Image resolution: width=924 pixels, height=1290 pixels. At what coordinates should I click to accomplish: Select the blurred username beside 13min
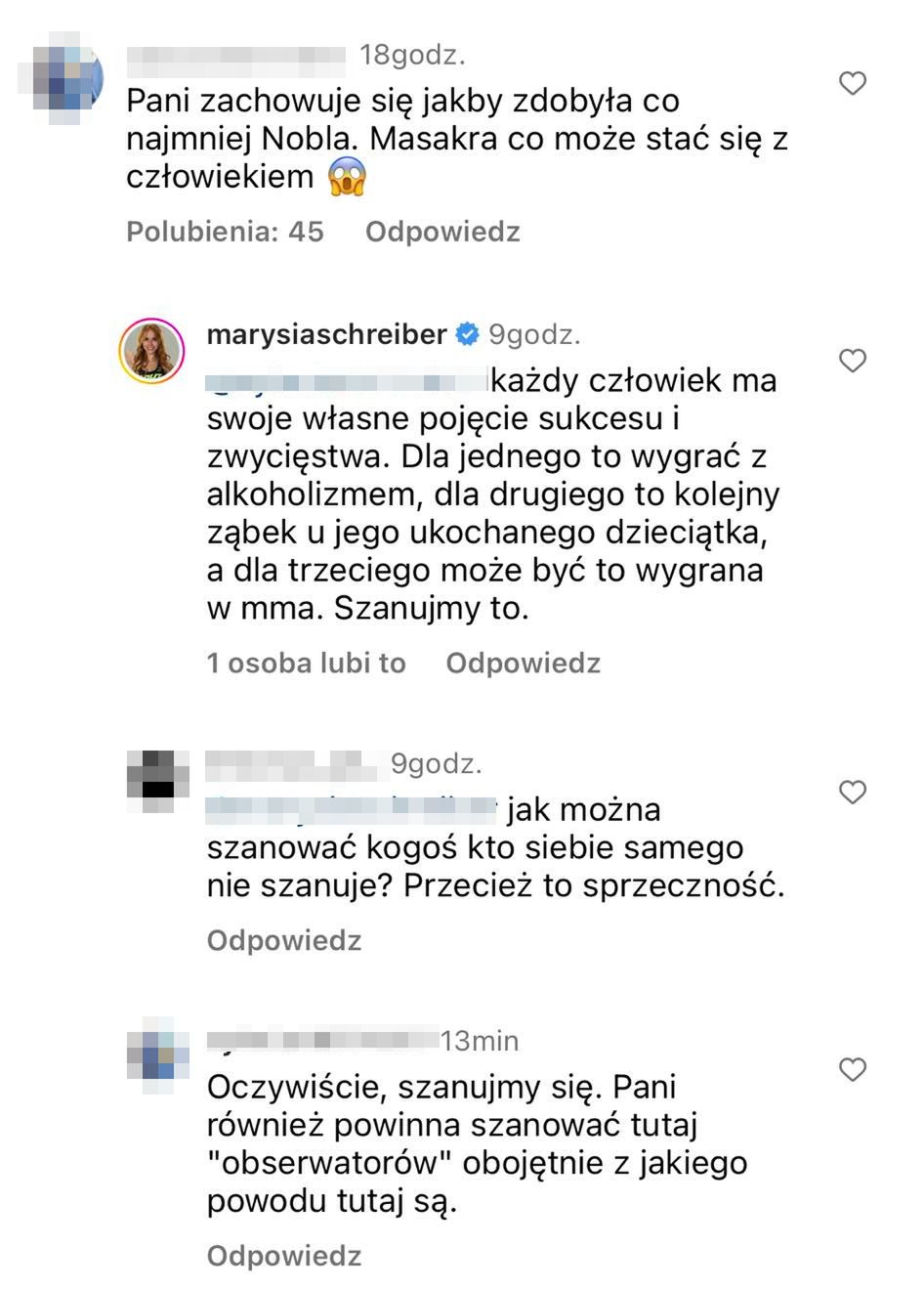point(322,1041)
